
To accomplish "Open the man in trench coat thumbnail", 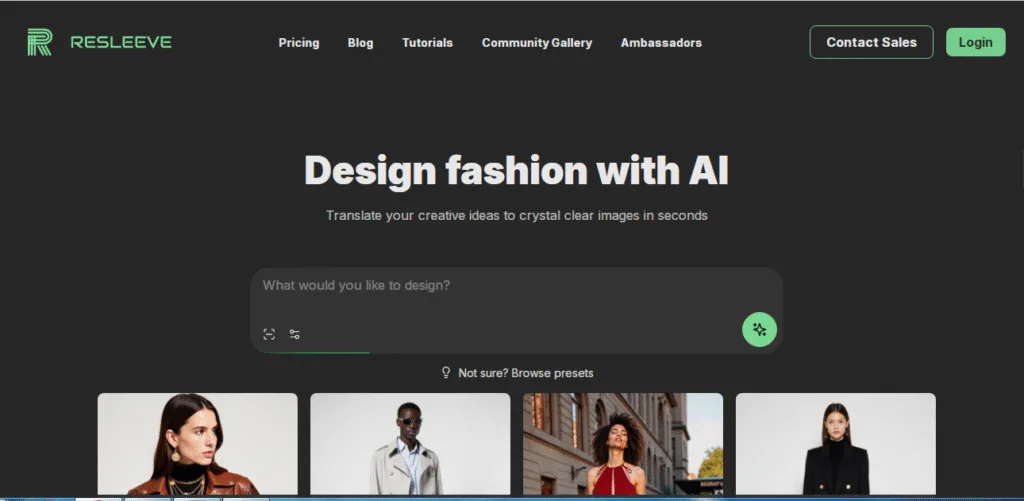I will click(410, 444).
